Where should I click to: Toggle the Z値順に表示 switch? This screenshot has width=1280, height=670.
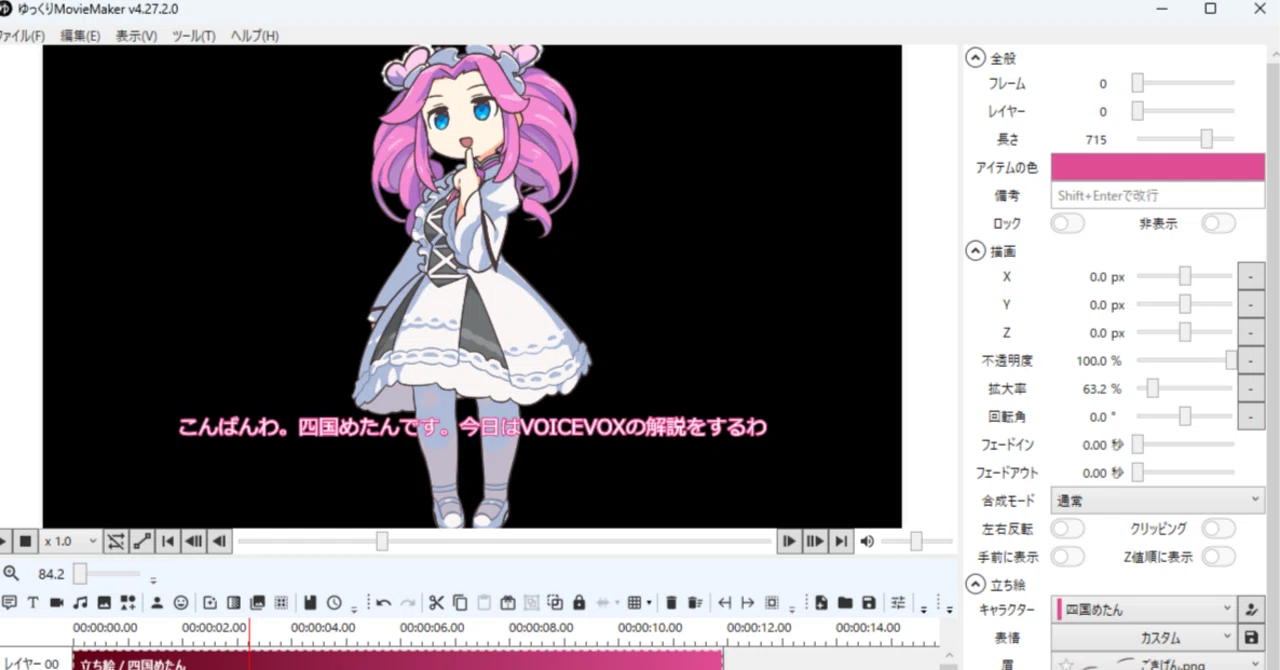tap(1218, 556)
